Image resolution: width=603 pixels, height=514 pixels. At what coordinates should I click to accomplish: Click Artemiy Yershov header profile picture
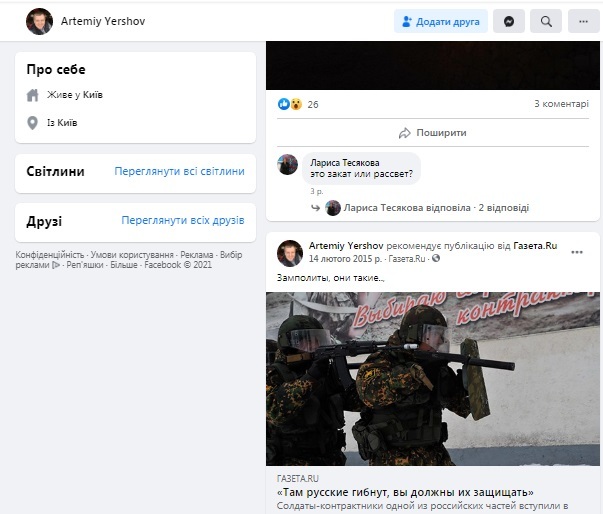[39, 22]
